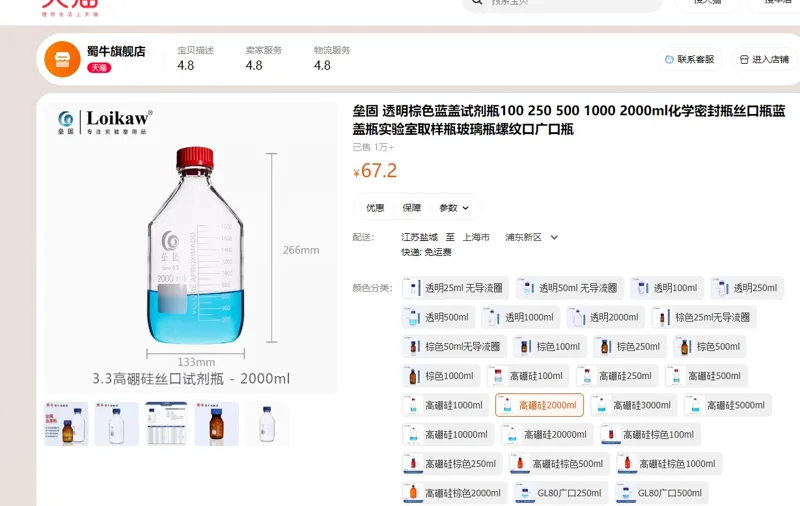The image size is (800, 506).
Task: Select the 高硼硅100ml variant
Action: point(528,376)
